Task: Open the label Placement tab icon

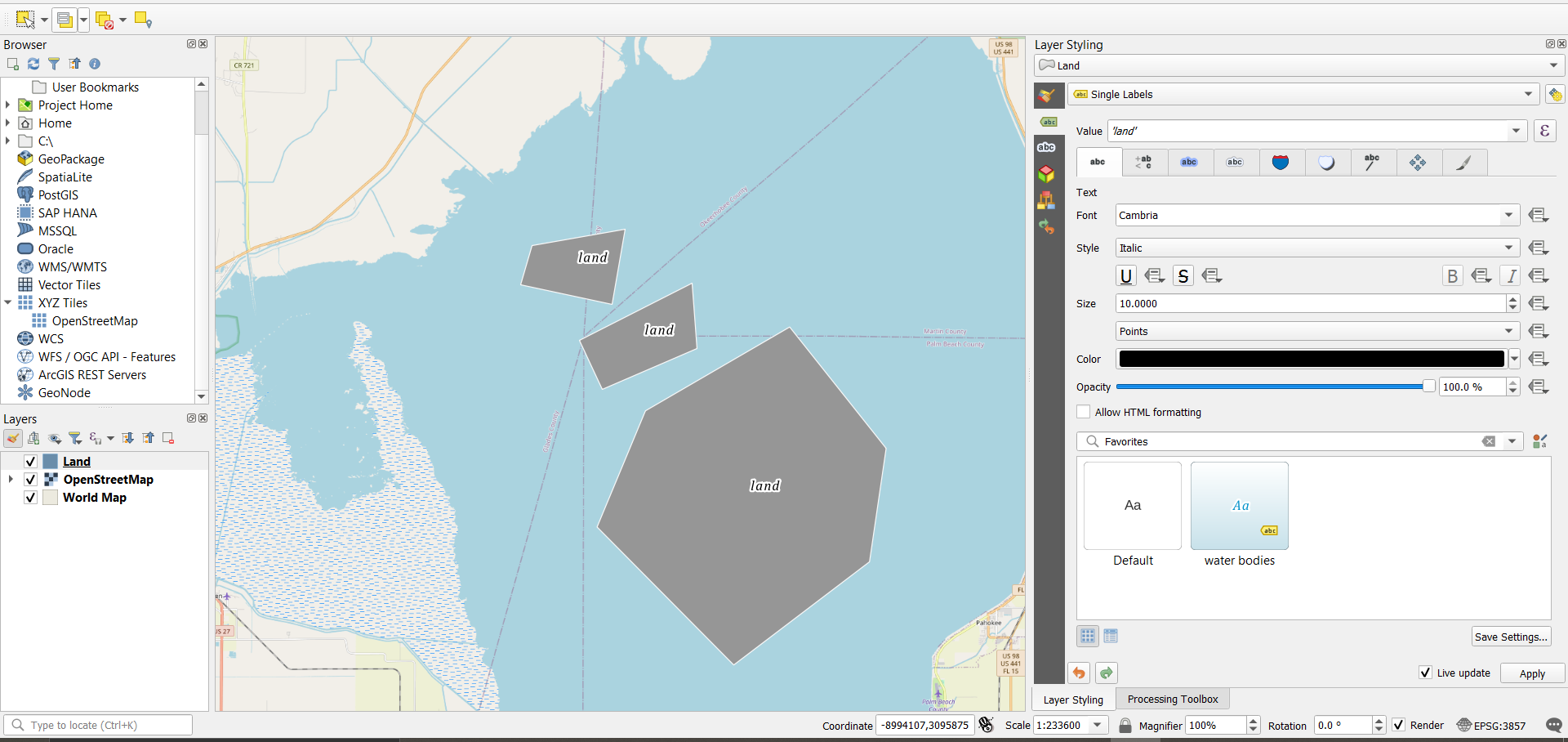Action: coord(1418,163)
